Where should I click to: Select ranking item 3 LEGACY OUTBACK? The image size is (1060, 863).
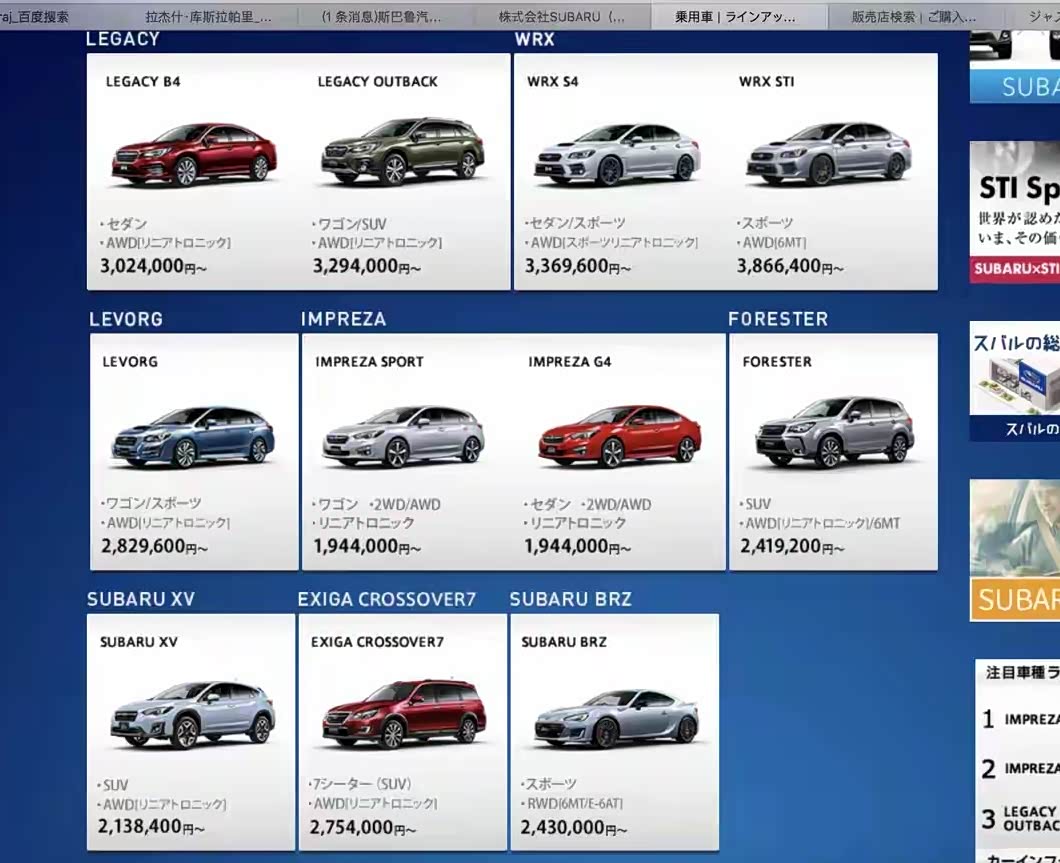(x=1020, y=818)
